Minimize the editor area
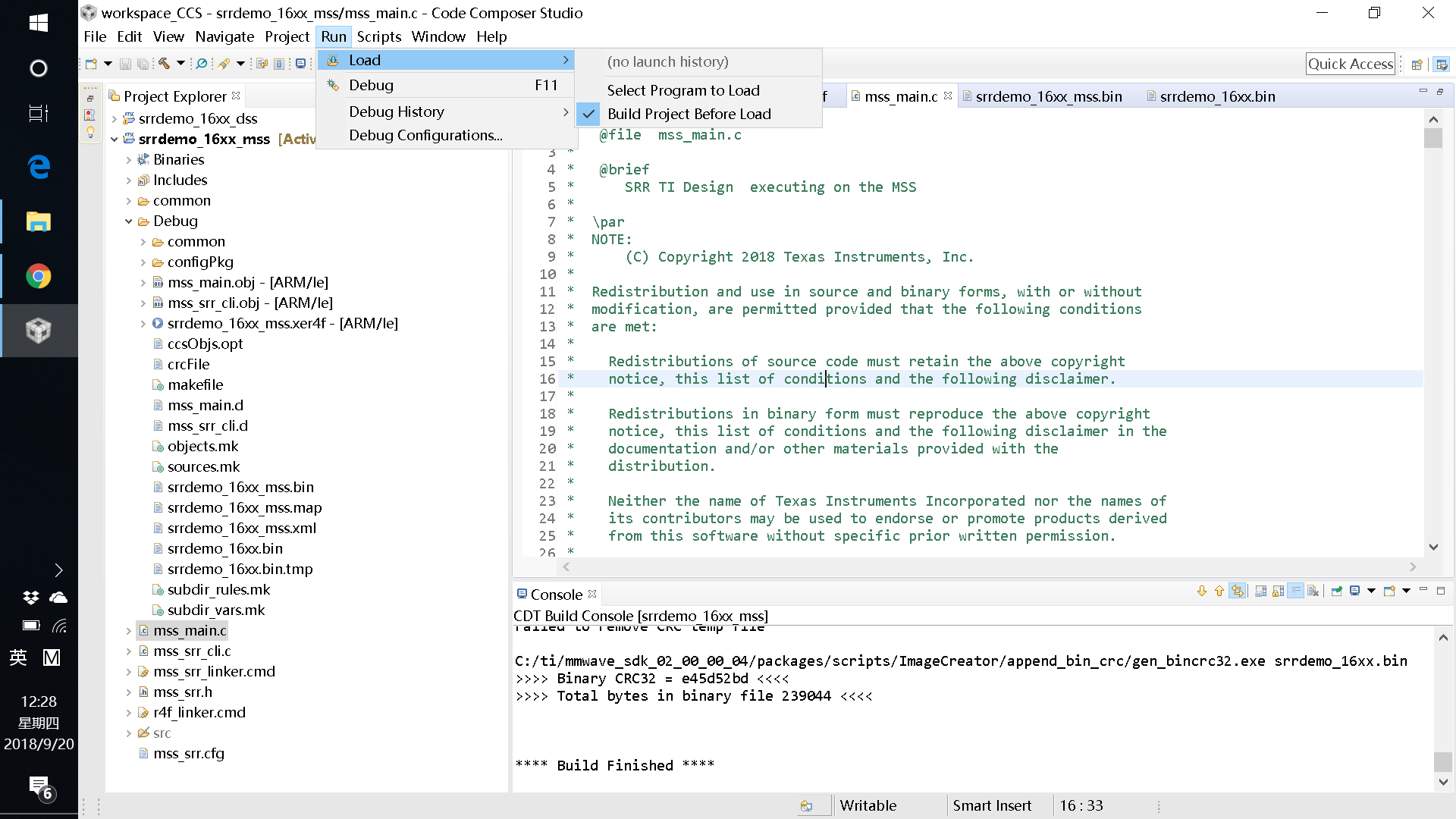 pyautogui.click(x=1423, y=92)
